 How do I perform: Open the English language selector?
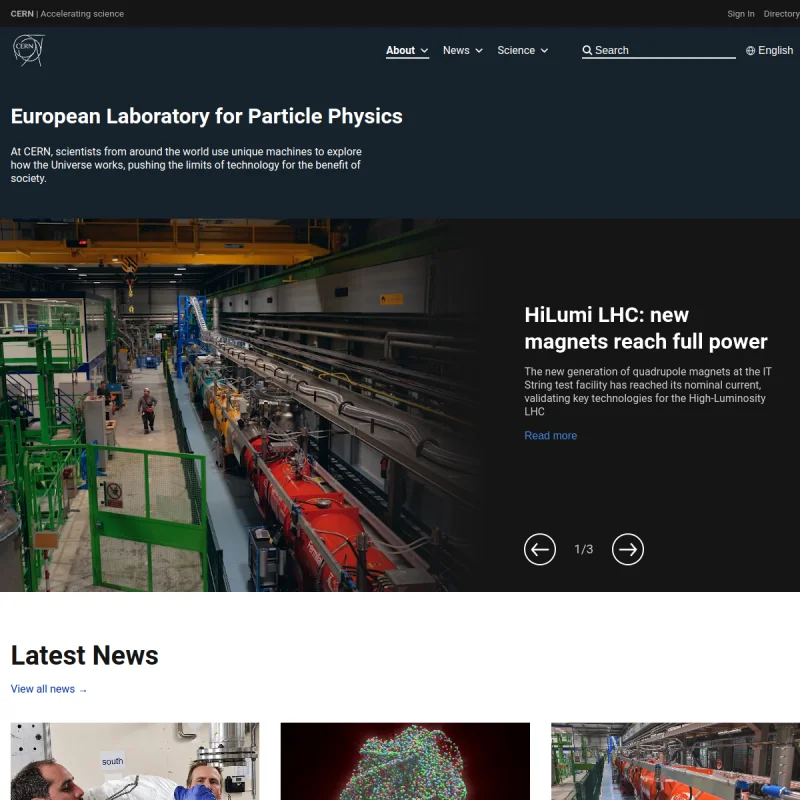[x=769, y=51]
